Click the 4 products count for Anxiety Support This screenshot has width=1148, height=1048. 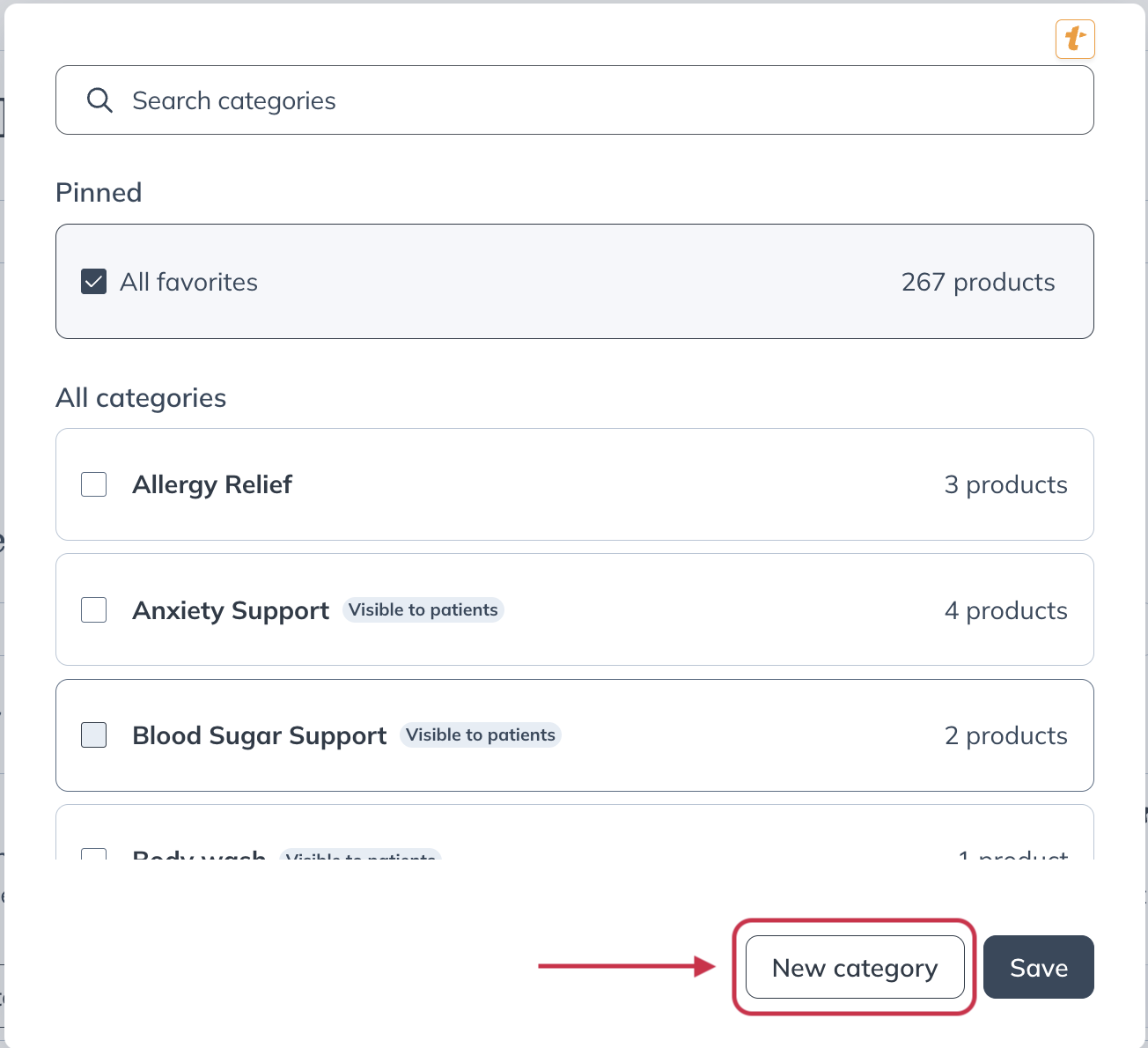pyautogui.click(x=1005, y=610)
